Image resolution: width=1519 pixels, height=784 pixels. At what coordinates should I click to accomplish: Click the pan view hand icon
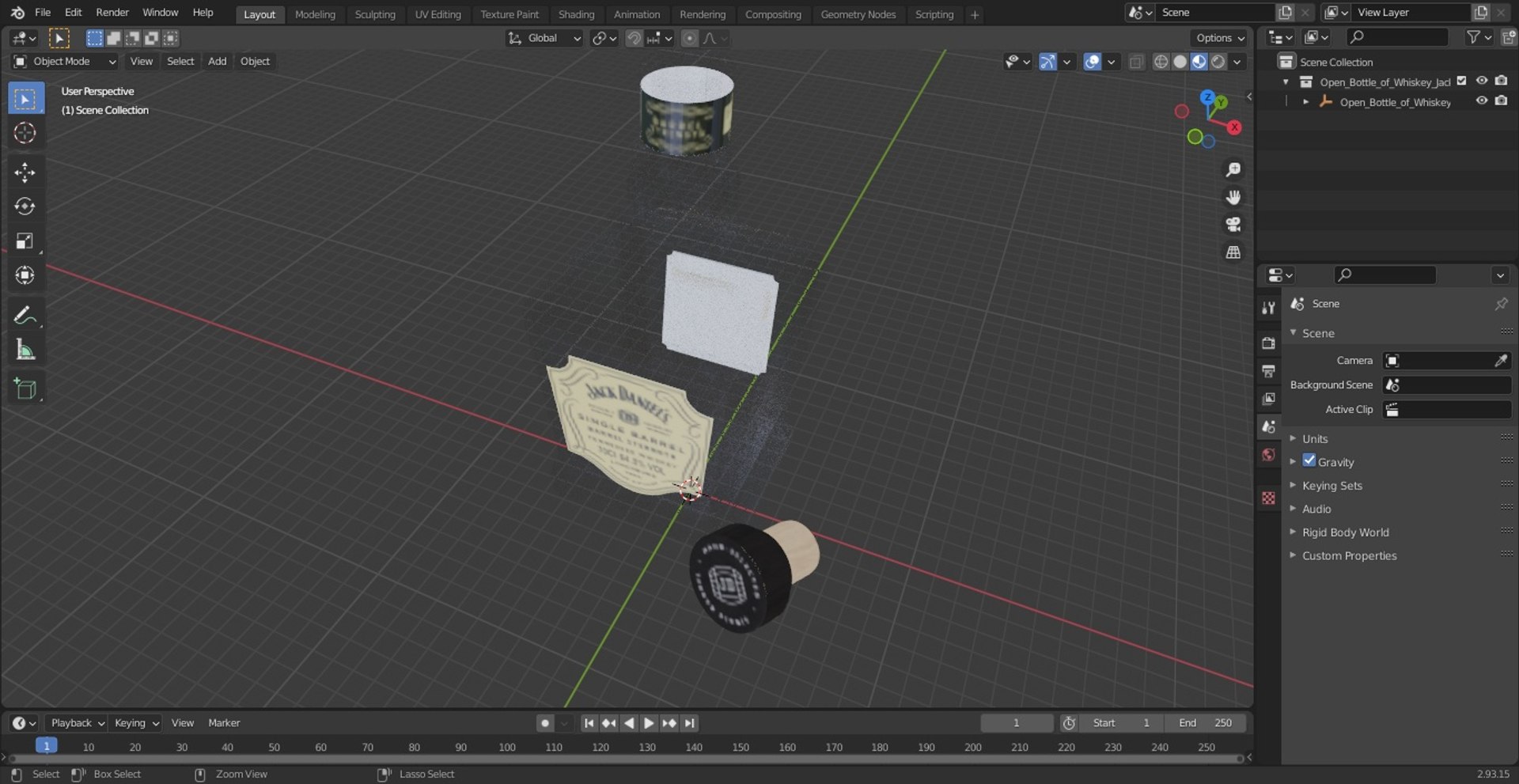(1233, 197)
